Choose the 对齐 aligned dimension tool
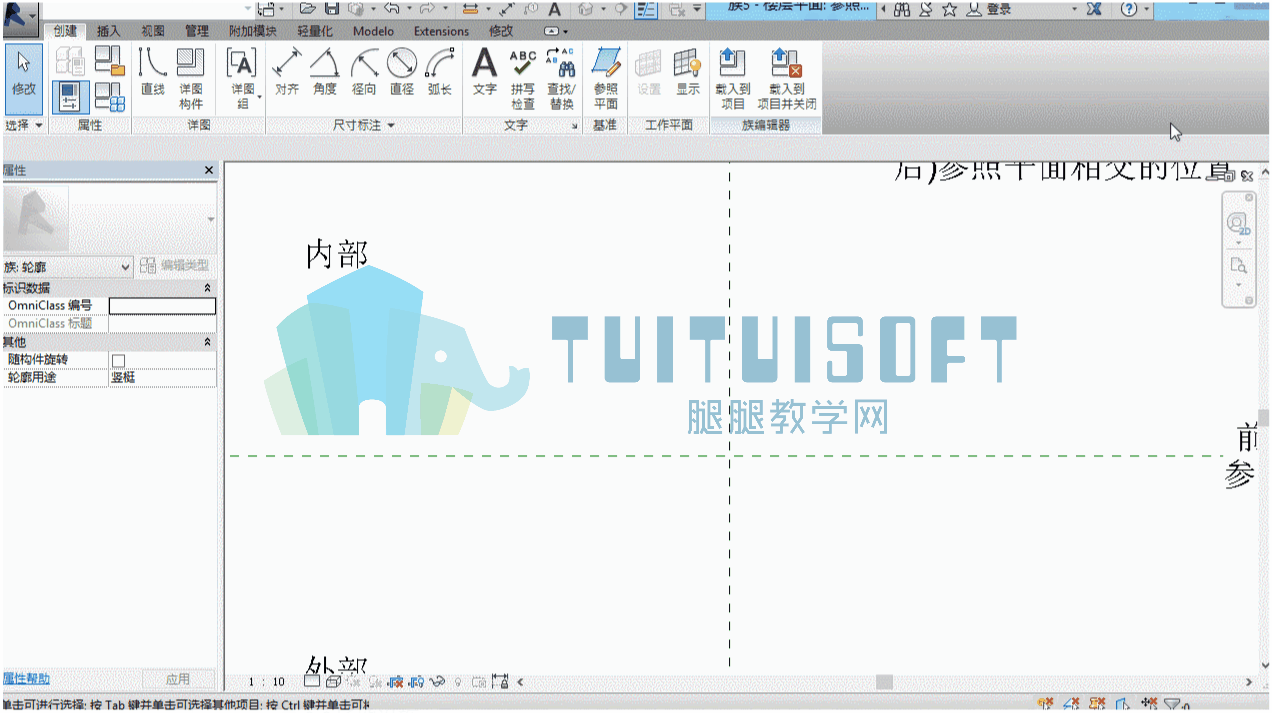This screenshot has width=1272, height=713. pyautogui.click(x=287, y=72)
